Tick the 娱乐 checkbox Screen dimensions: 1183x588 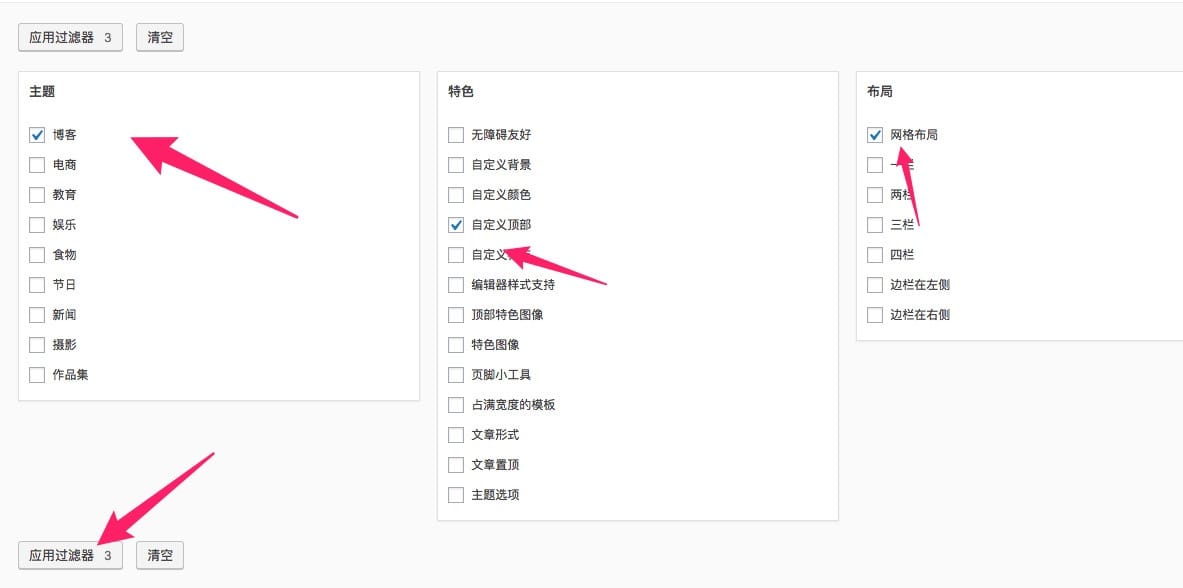(37, 225)
